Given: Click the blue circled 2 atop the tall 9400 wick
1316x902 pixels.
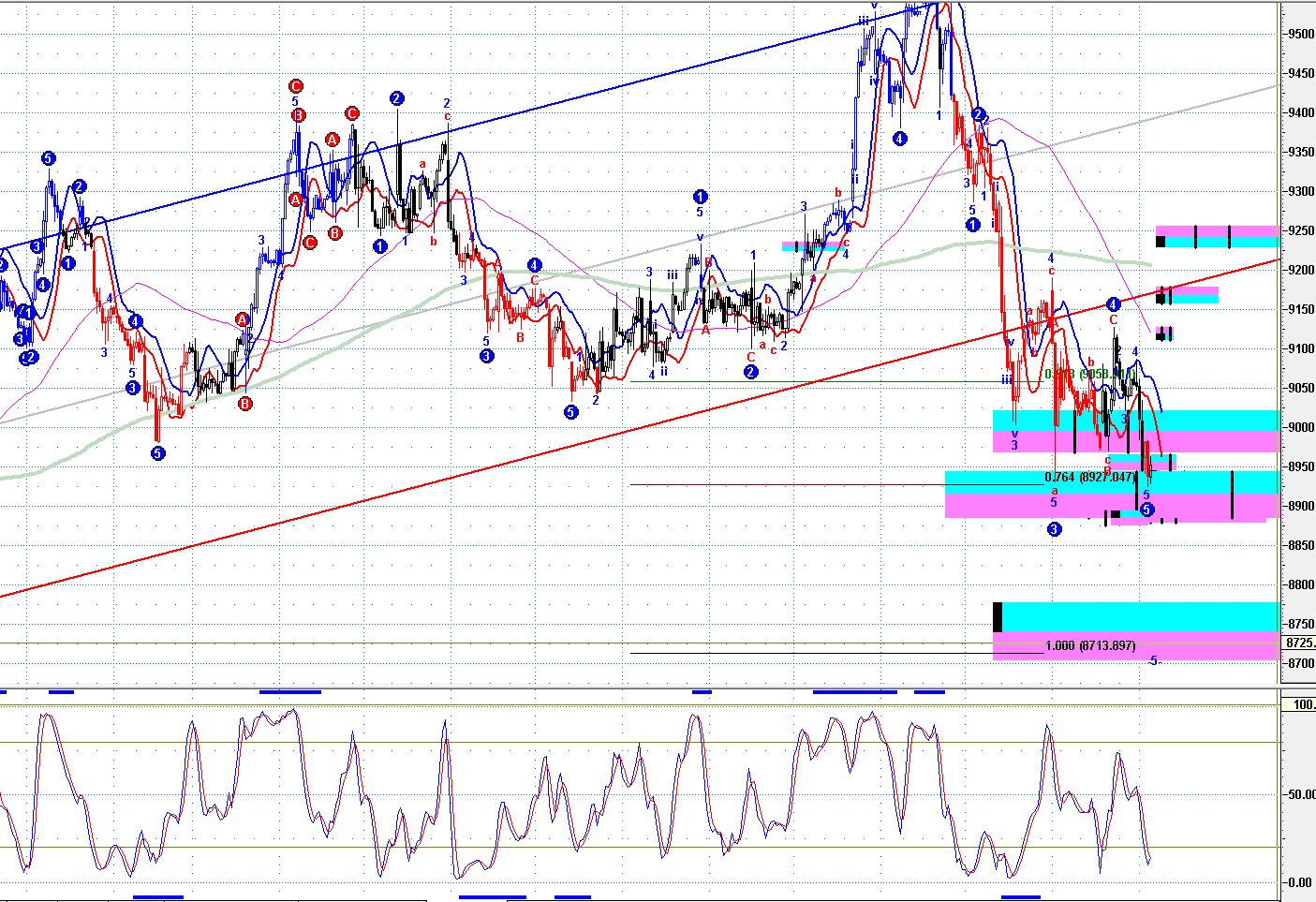Looking at the screenshot, I should point(397,98).
